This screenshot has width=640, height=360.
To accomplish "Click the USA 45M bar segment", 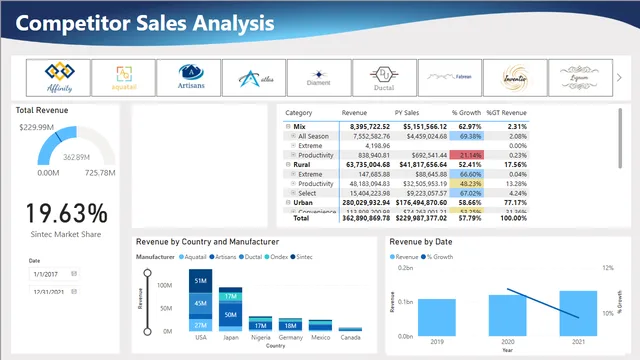I will point(200,303).
